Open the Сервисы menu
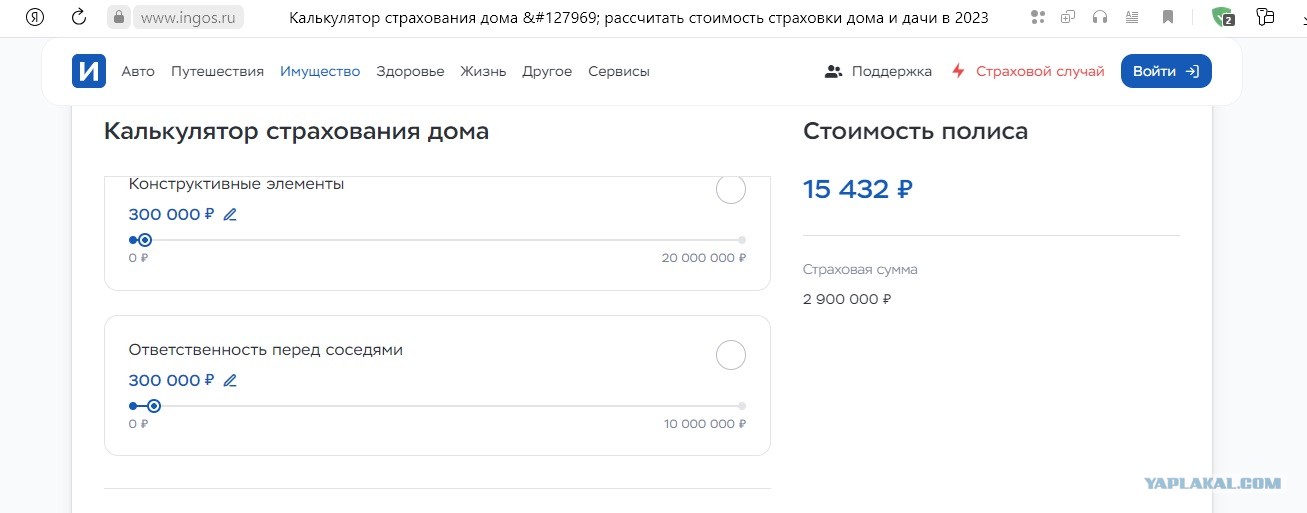 click(619, 71)
